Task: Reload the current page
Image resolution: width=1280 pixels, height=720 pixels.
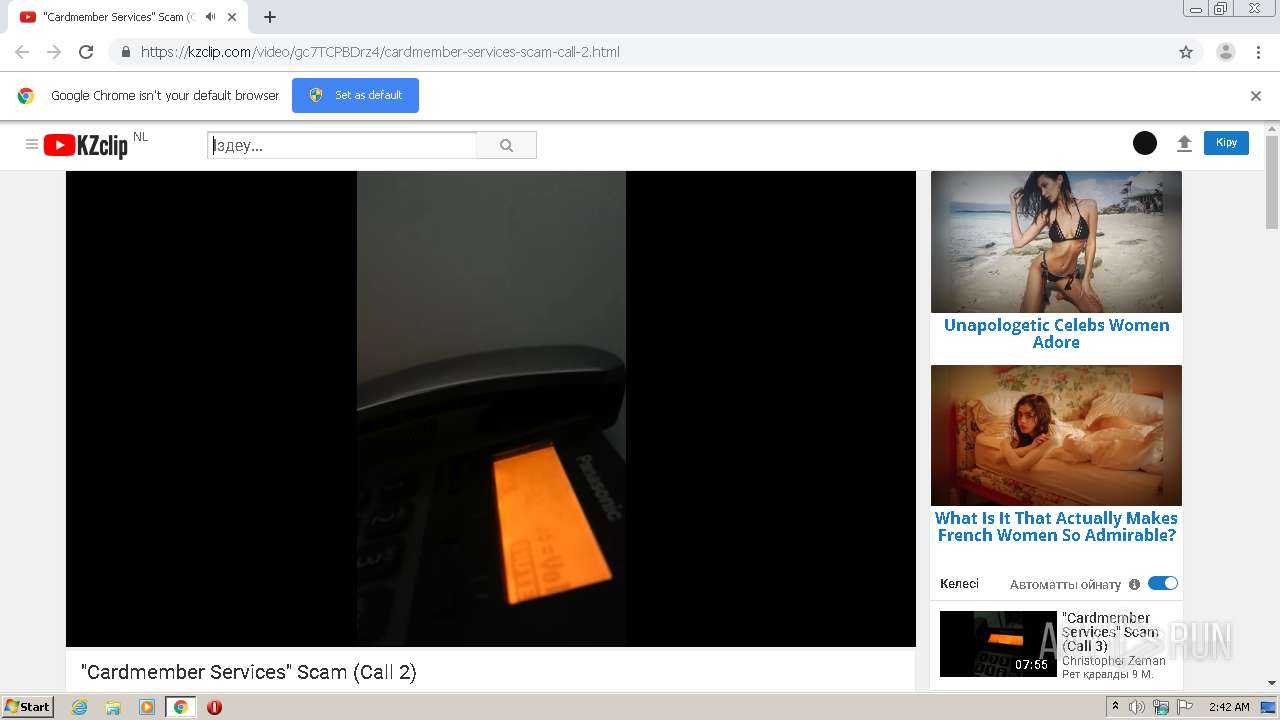Action: pos(86,52)
